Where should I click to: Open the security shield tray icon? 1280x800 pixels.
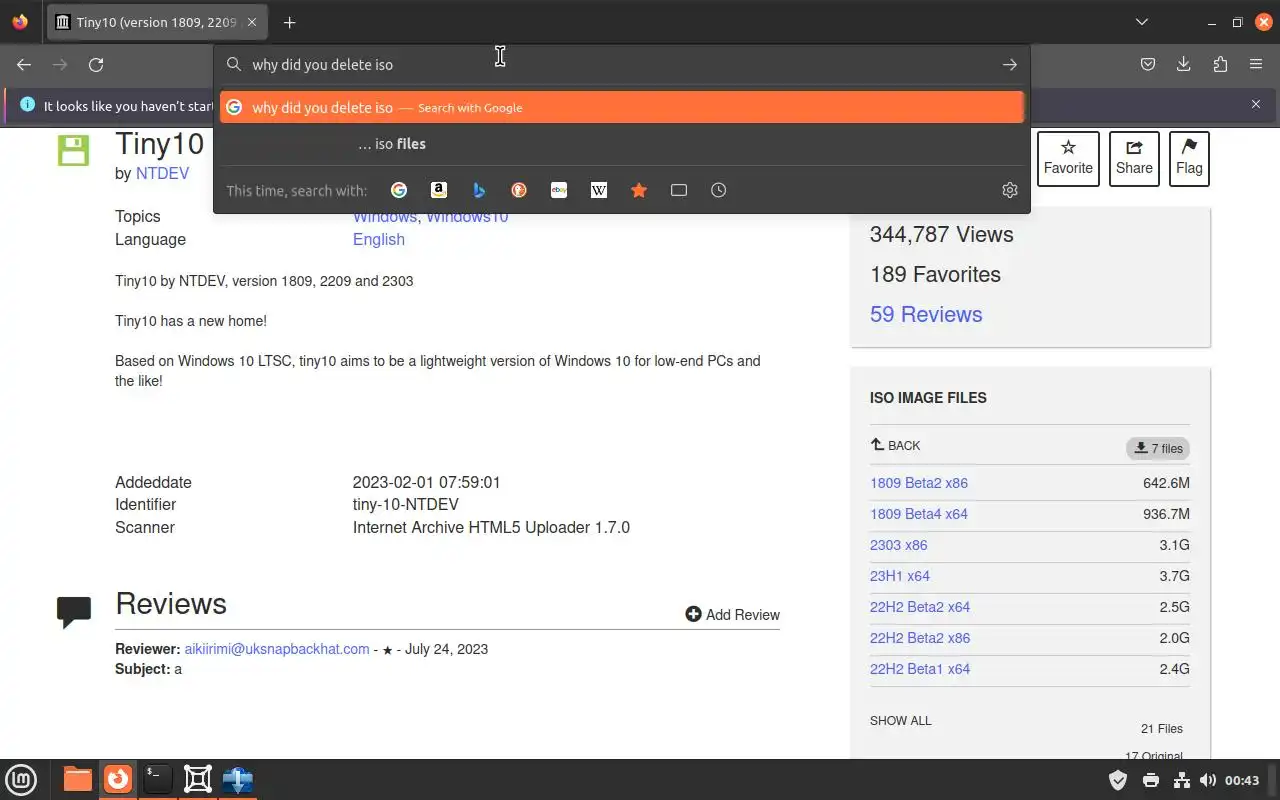pyautogui.click(x=1118, y=780)
